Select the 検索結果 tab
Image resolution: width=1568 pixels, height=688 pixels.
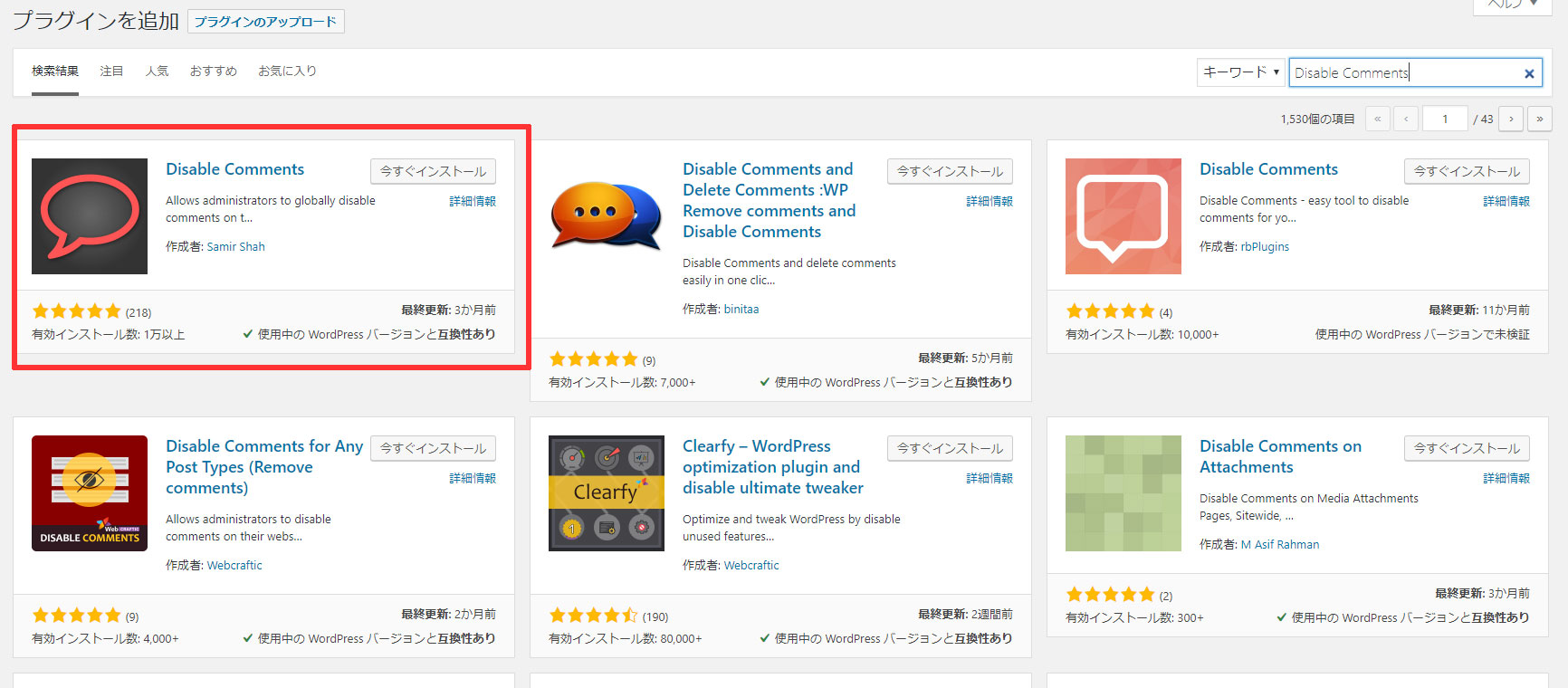point(55,71)
